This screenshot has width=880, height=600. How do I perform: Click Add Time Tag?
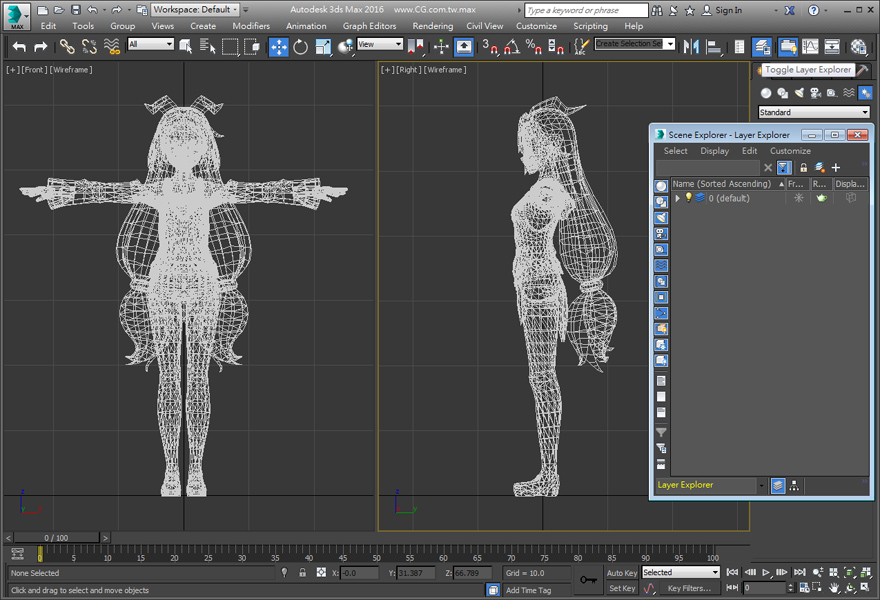pos(528,590)
